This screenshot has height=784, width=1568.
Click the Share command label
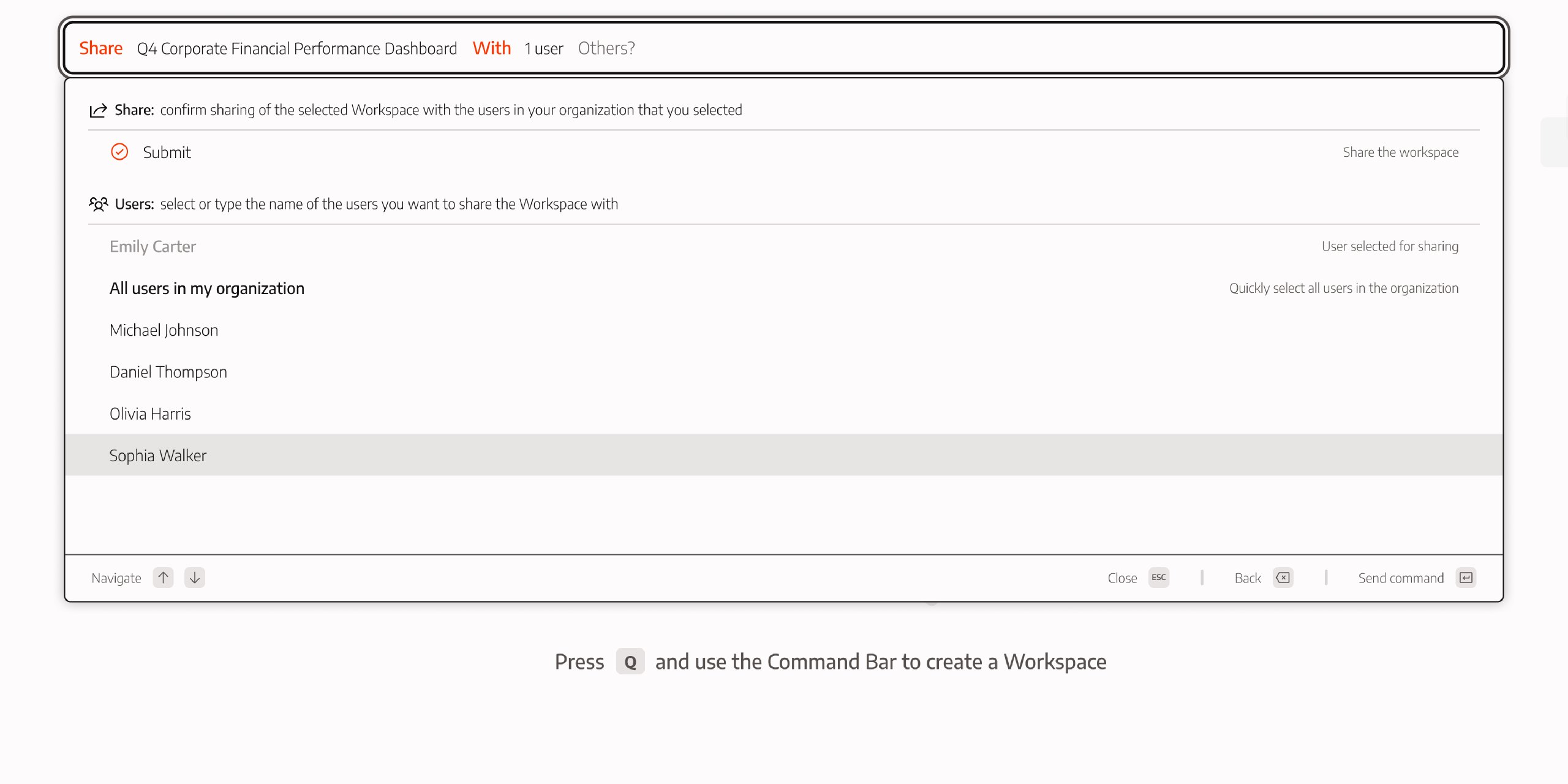(x=100, y=48)
